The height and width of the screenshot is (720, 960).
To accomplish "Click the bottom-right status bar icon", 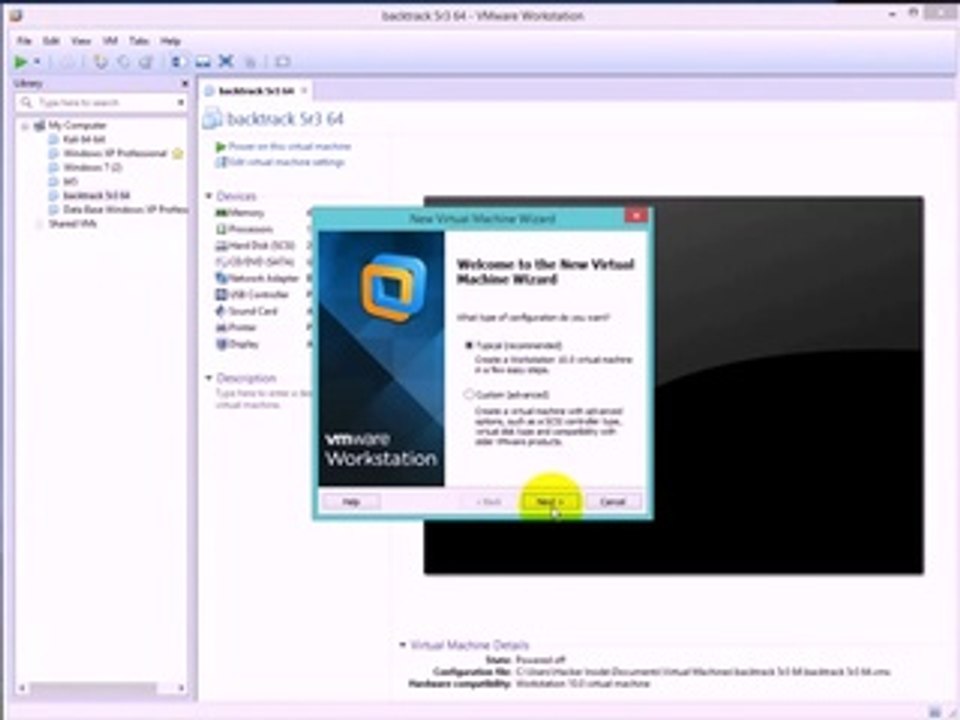I will click(935, 712).
